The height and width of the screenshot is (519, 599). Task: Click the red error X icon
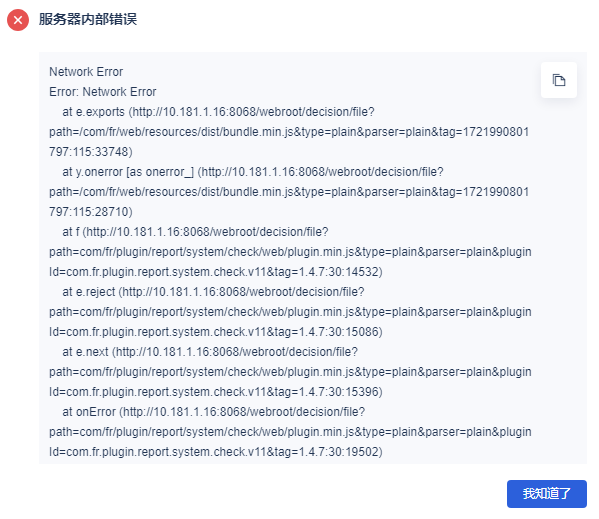click(18, 20)
